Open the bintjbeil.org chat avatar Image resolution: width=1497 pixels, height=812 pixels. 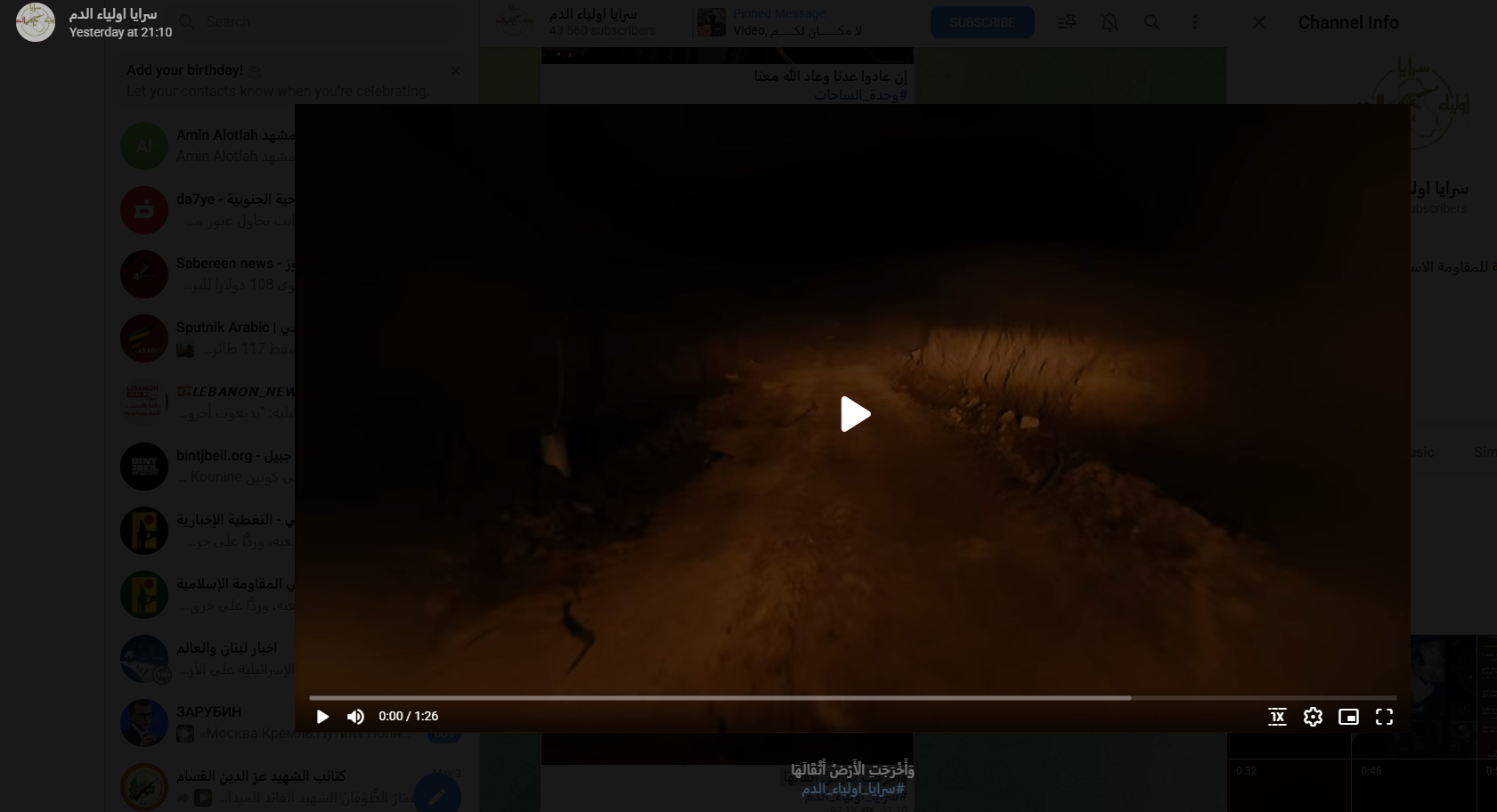click(x=144, y=467)
